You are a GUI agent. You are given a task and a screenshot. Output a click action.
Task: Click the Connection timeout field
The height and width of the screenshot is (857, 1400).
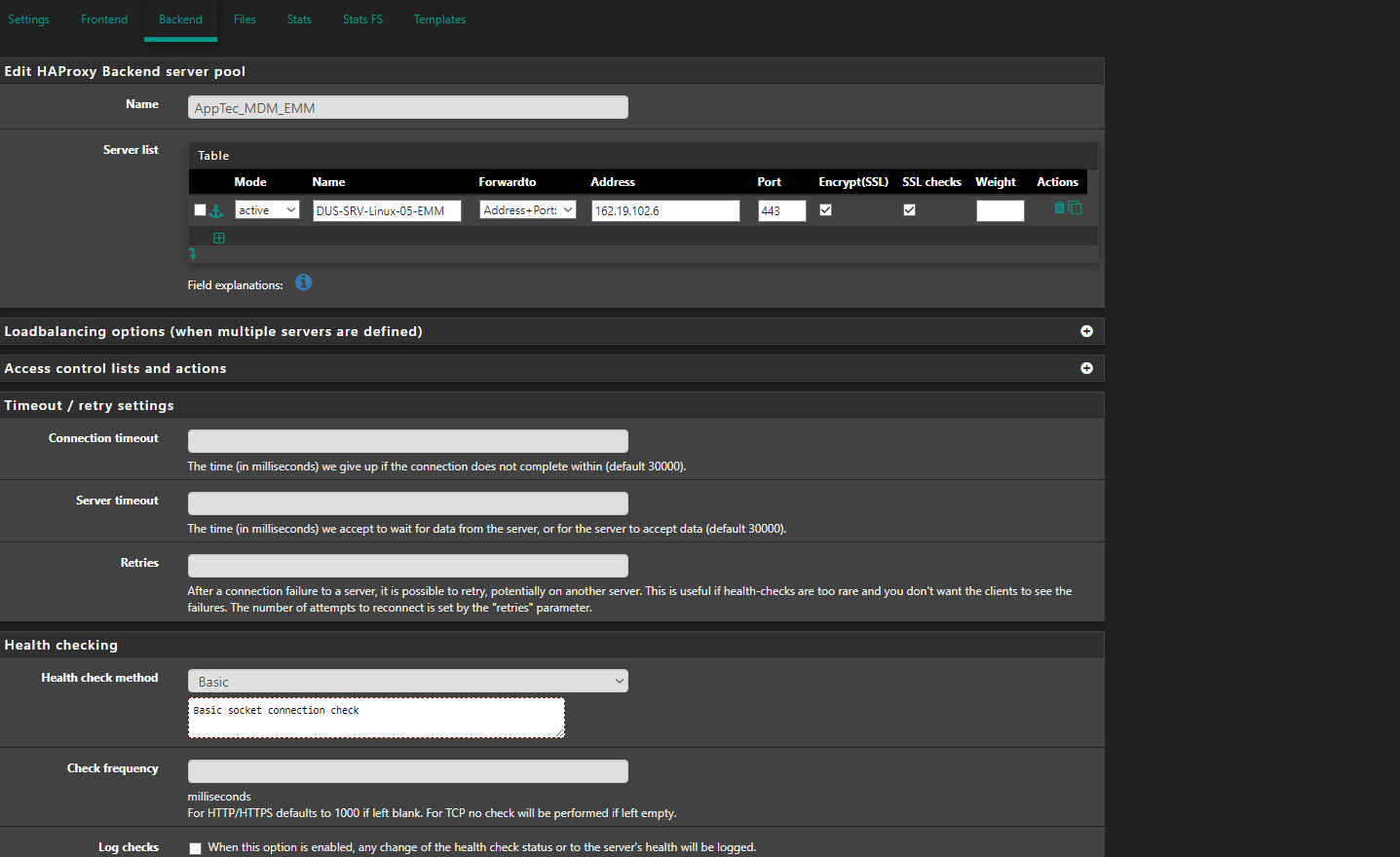click(408, 441)
